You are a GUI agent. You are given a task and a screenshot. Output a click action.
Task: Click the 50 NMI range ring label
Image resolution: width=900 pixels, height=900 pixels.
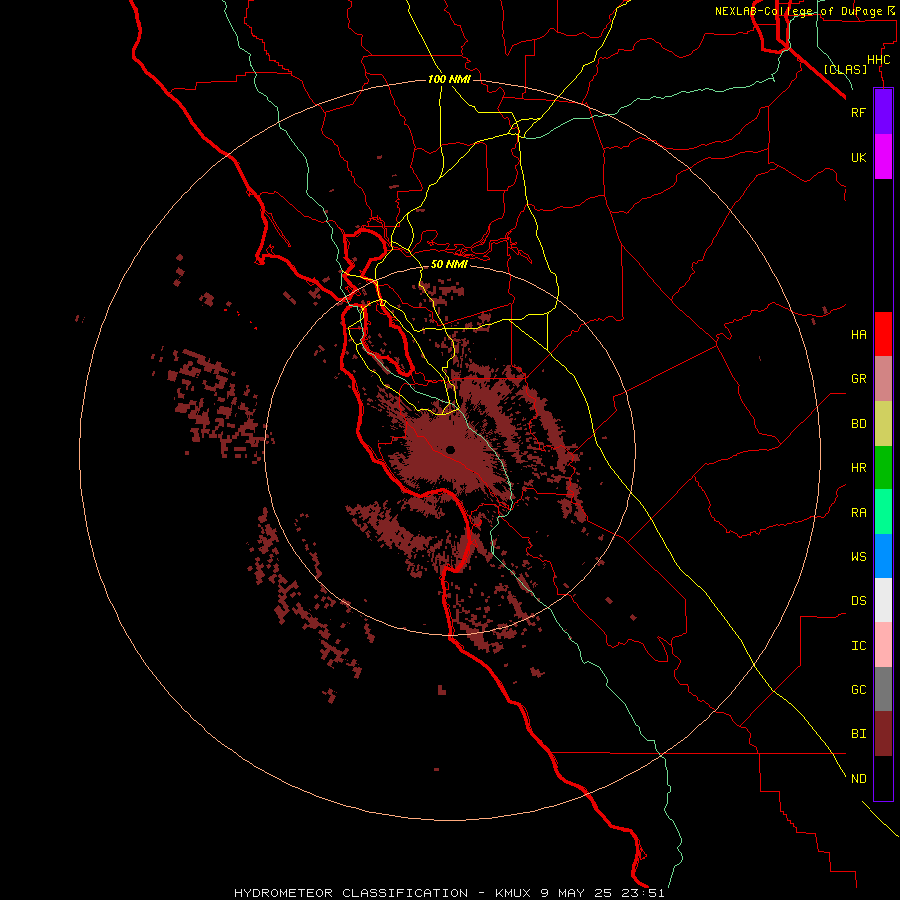pos(449,264)
